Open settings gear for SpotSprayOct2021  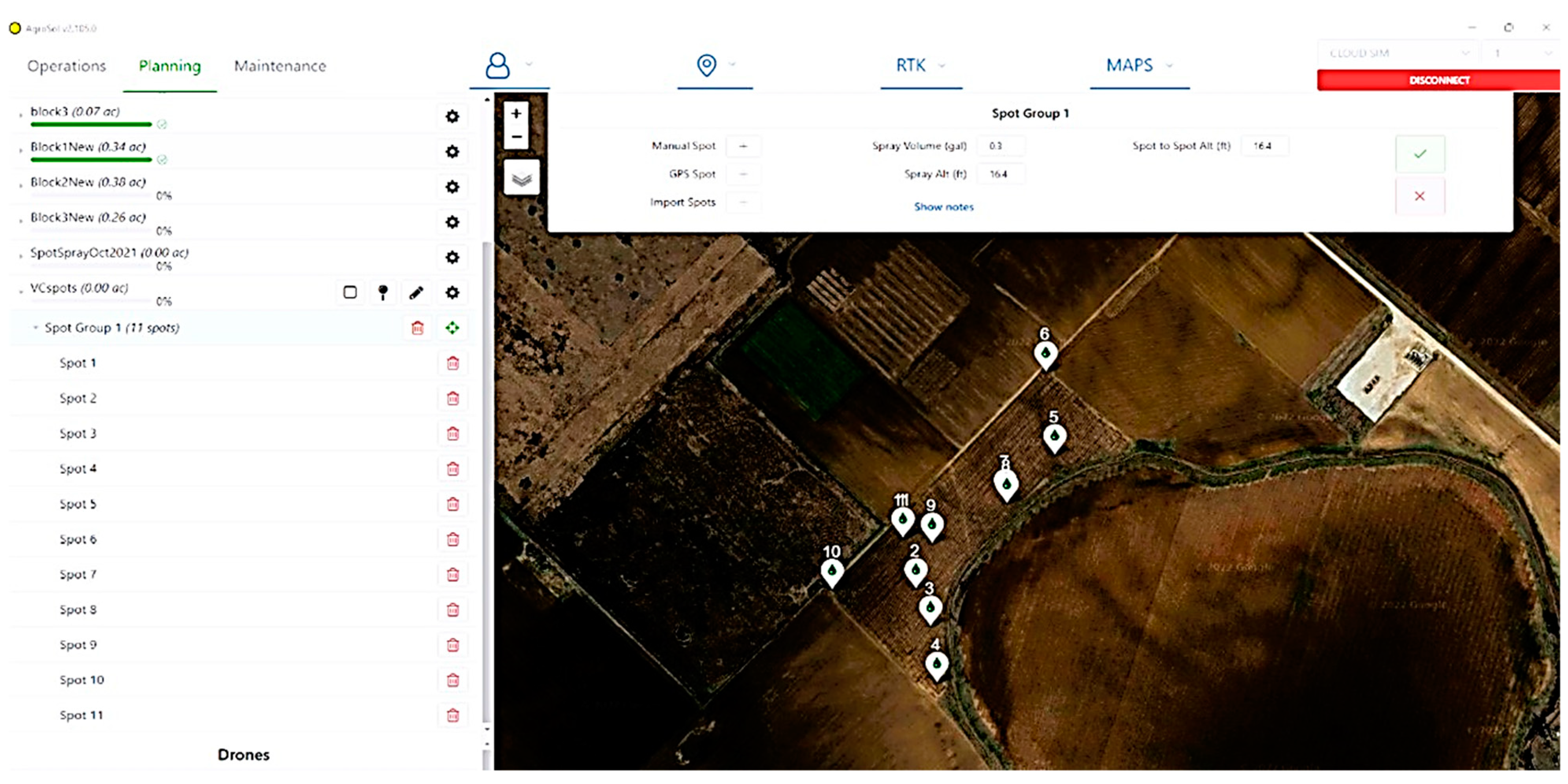452,258
